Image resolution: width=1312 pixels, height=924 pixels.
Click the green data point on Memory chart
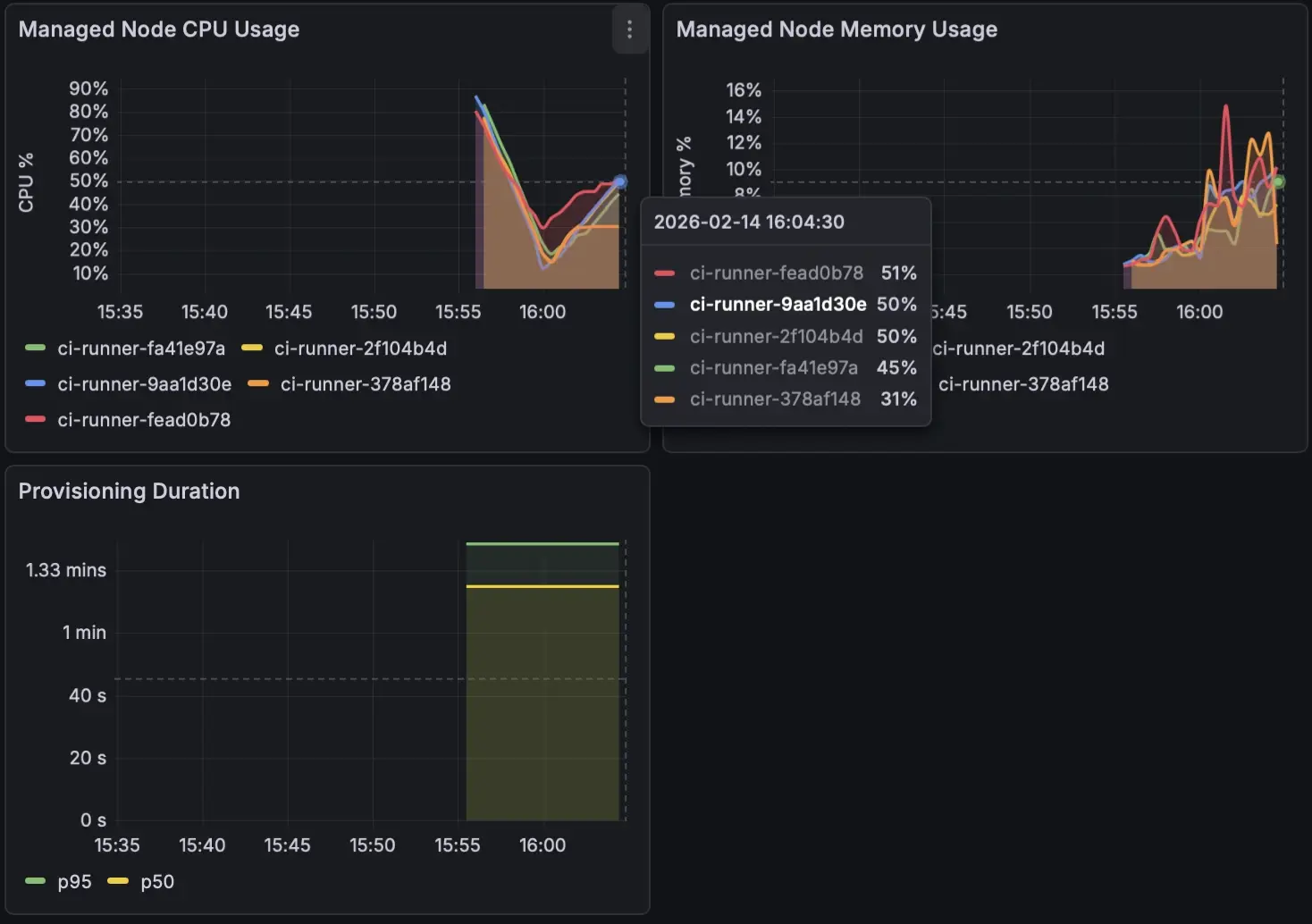click(1278, 181)
